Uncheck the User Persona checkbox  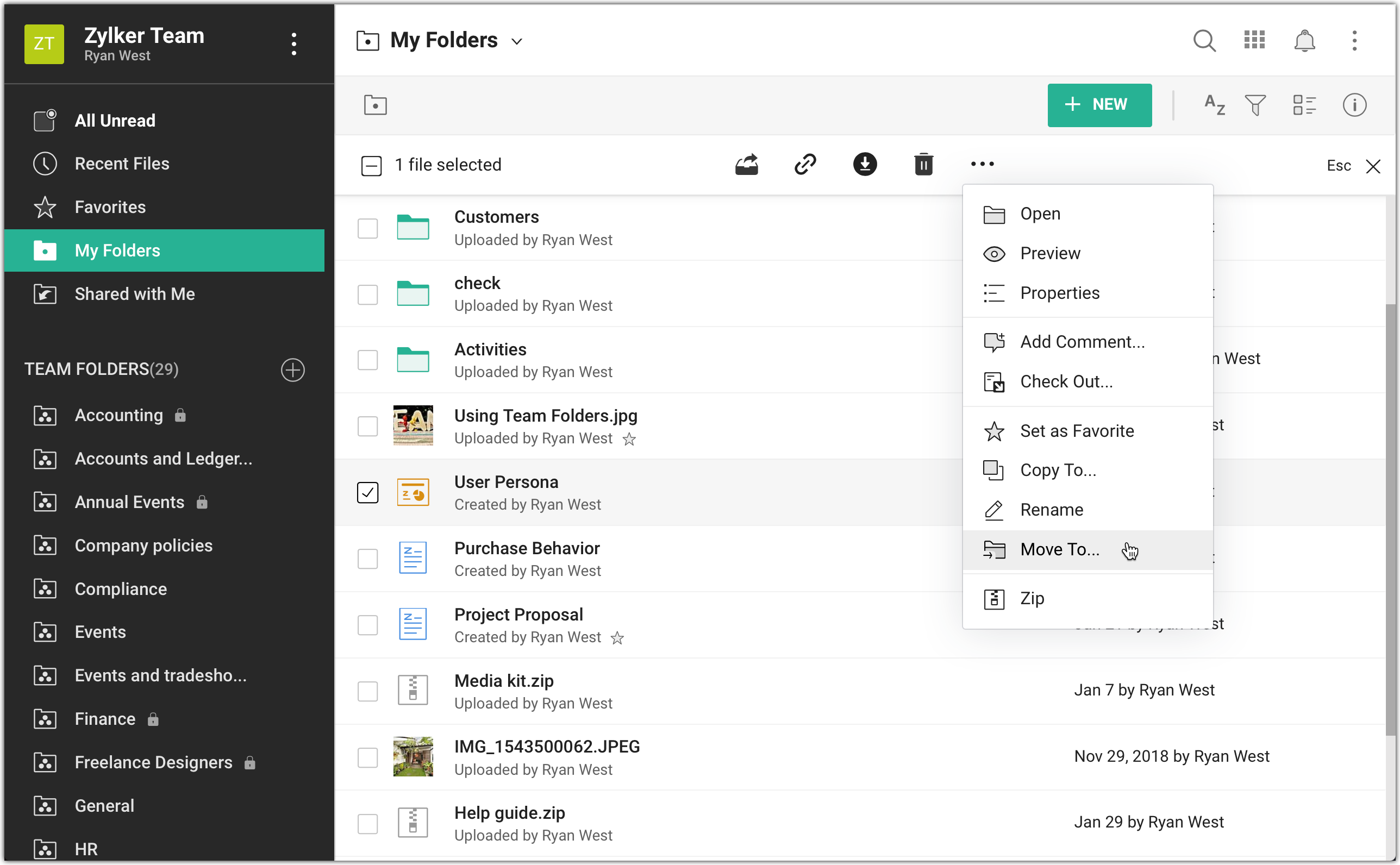point(368,492)
